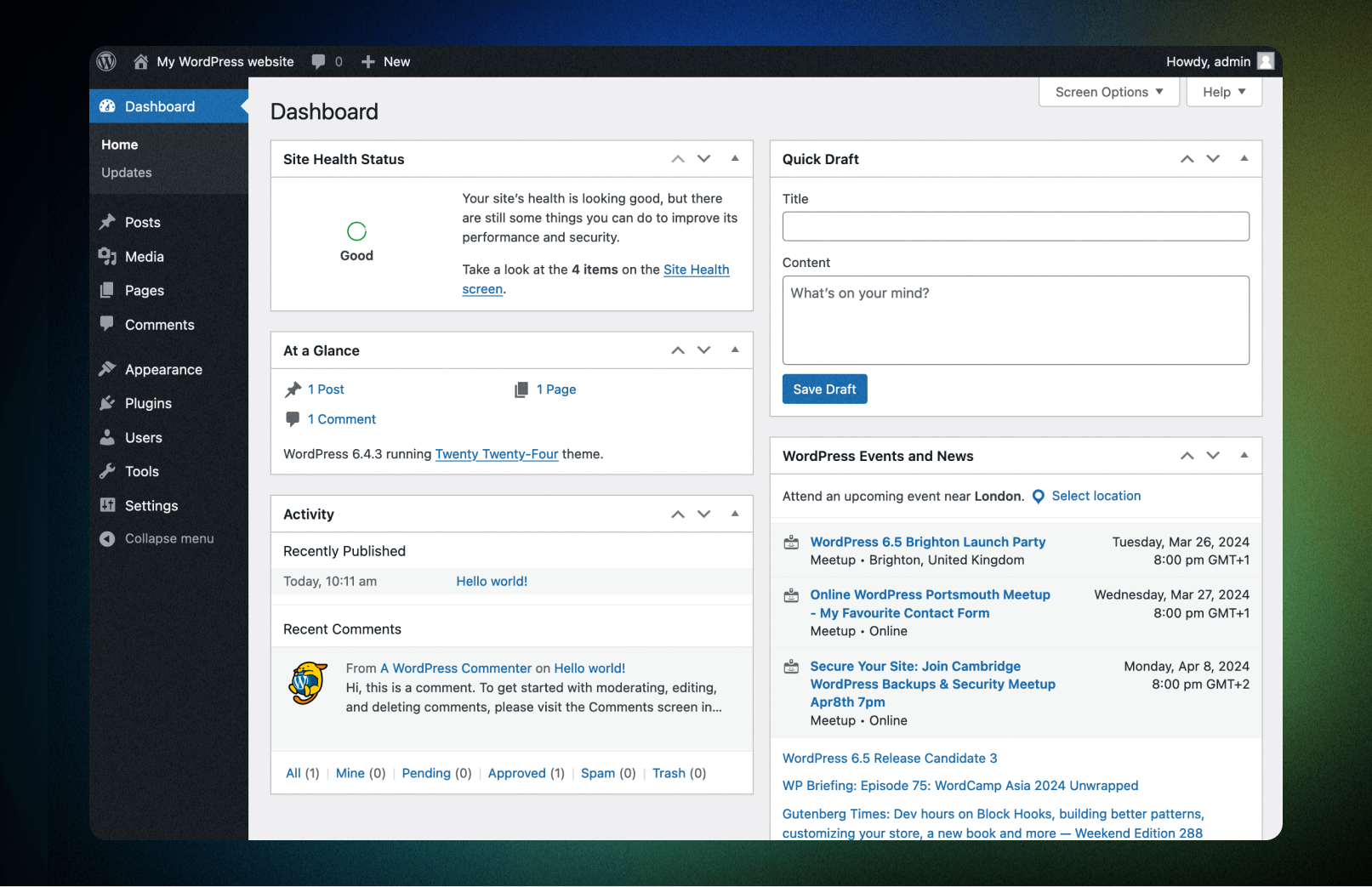
Task: Click the pushpin icon beside 1 Post
Action: pyautogui.click(x=293, y=389)
